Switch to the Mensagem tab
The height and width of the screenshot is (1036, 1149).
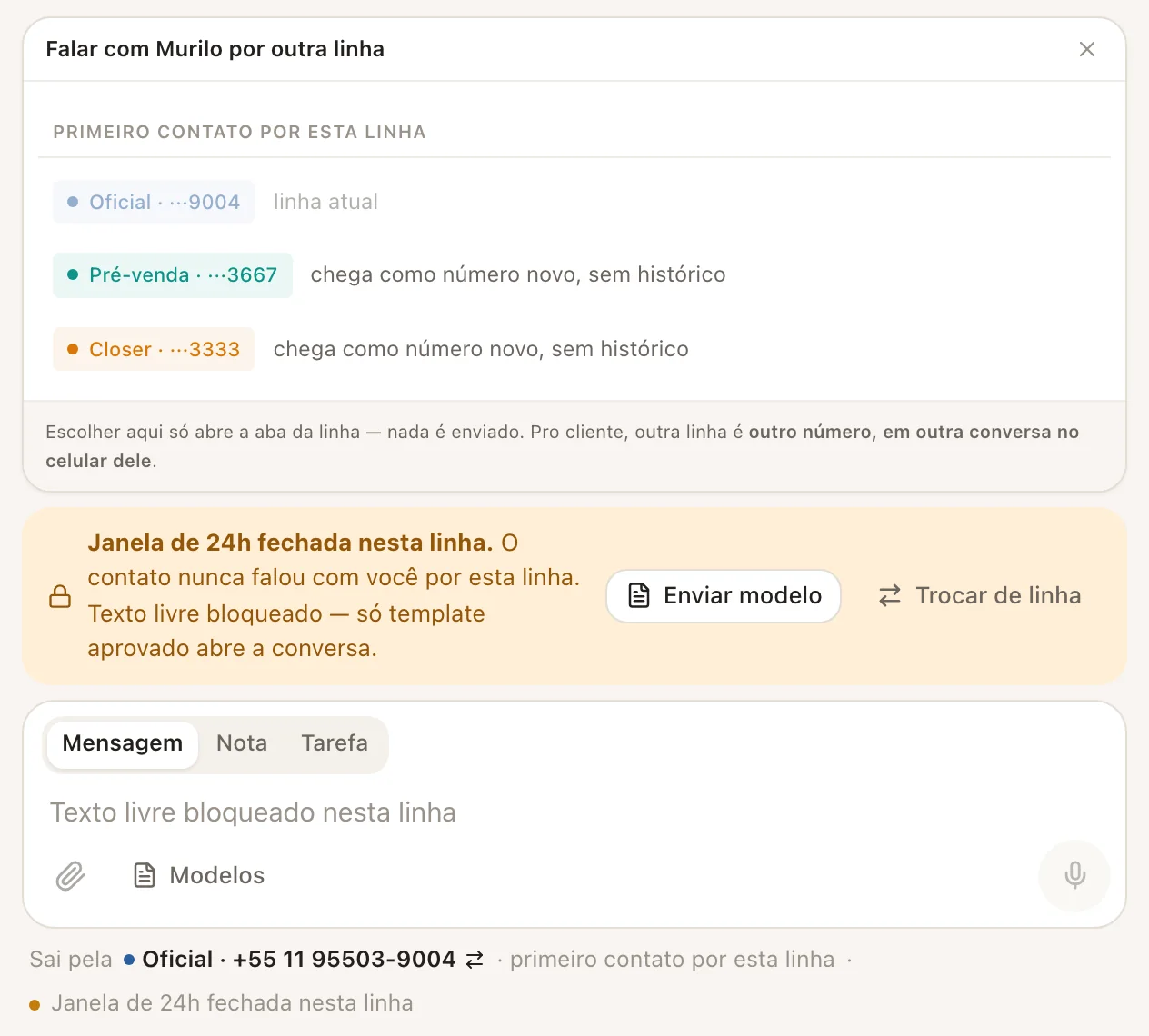click(x=123, y=743)
